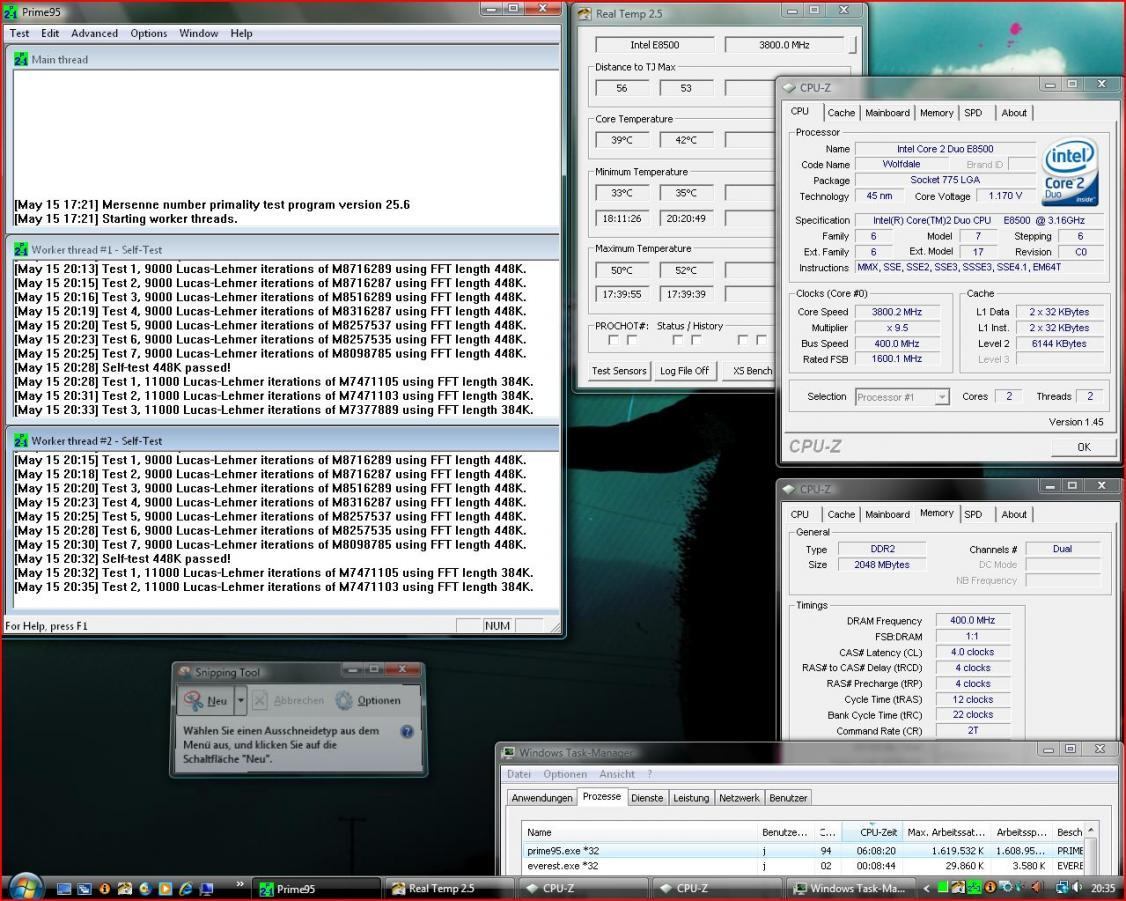The height and width of the screenshot is (901, 1126).
Task: Click the computer monitor quick launch icon
Action: [x=206, y=889]
